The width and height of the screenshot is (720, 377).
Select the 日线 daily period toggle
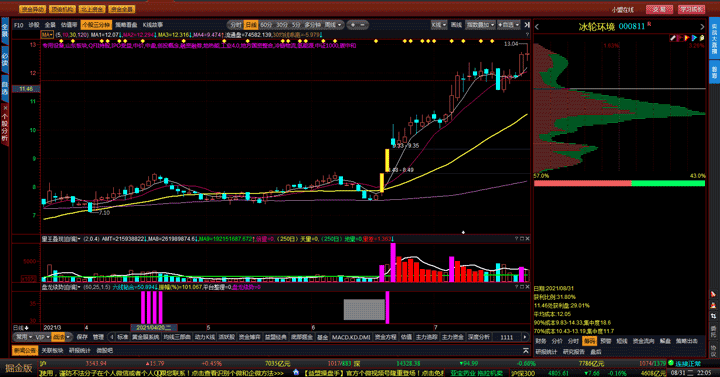coord(251,25)
